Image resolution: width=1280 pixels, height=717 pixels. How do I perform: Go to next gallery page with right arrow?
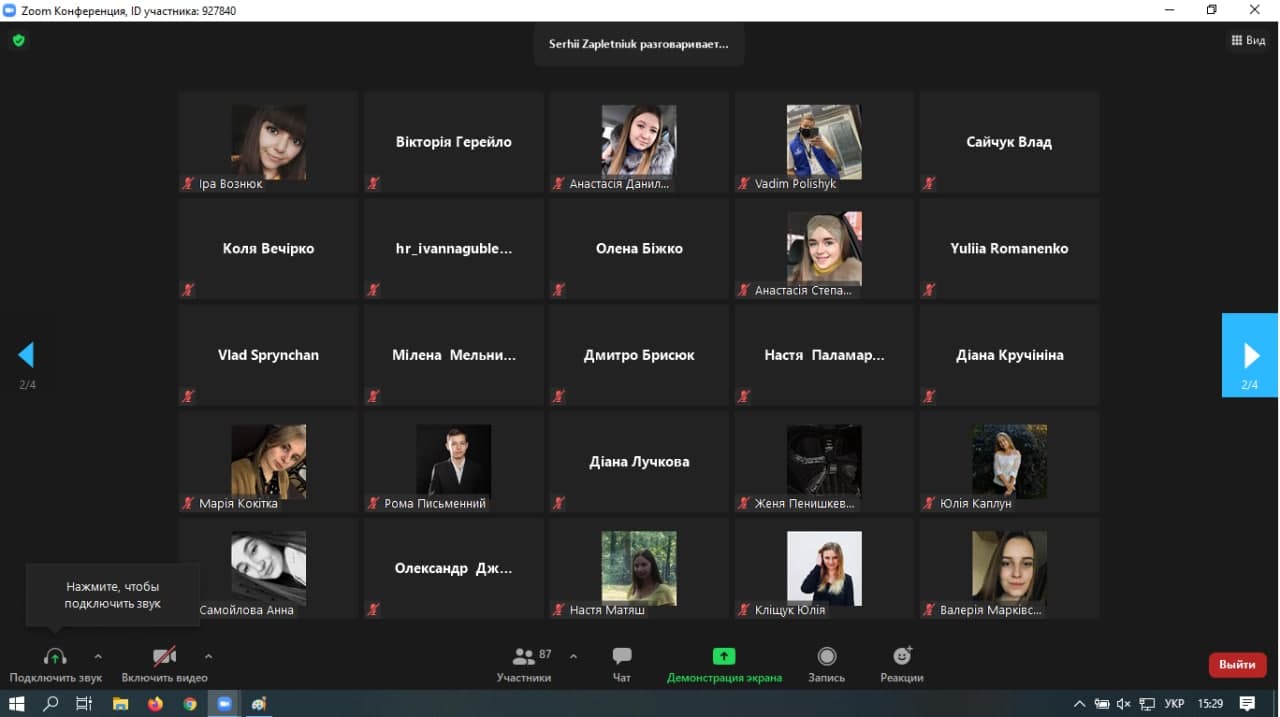pos(1250,355)
